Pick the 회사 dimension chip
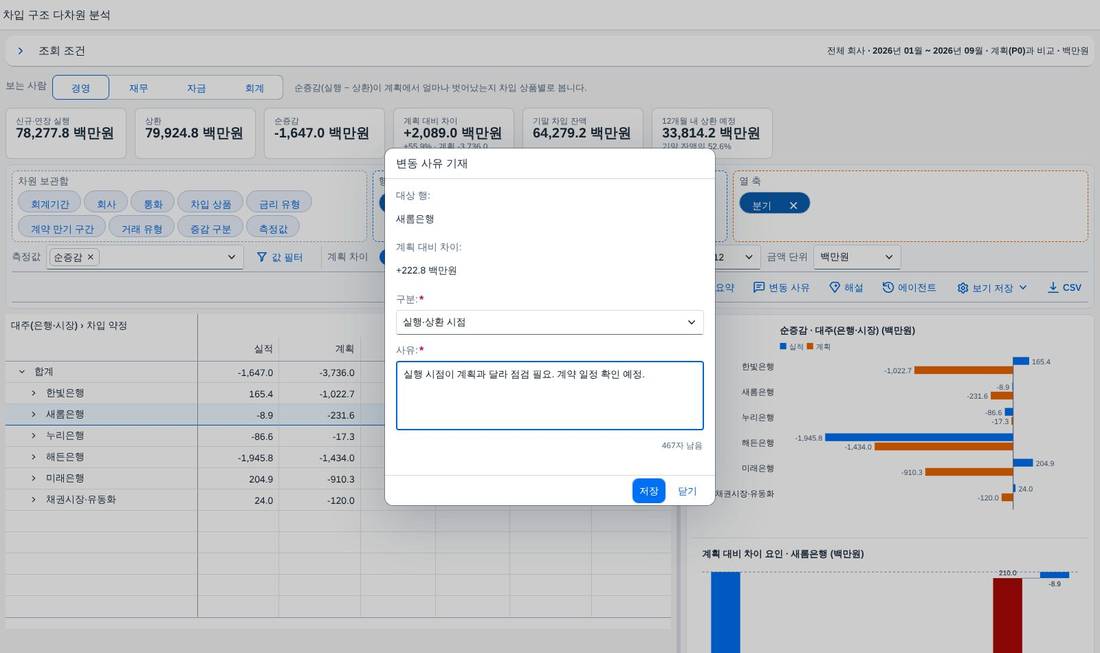This screenshot has height=653, width=1100. click(x=106, y=204)
